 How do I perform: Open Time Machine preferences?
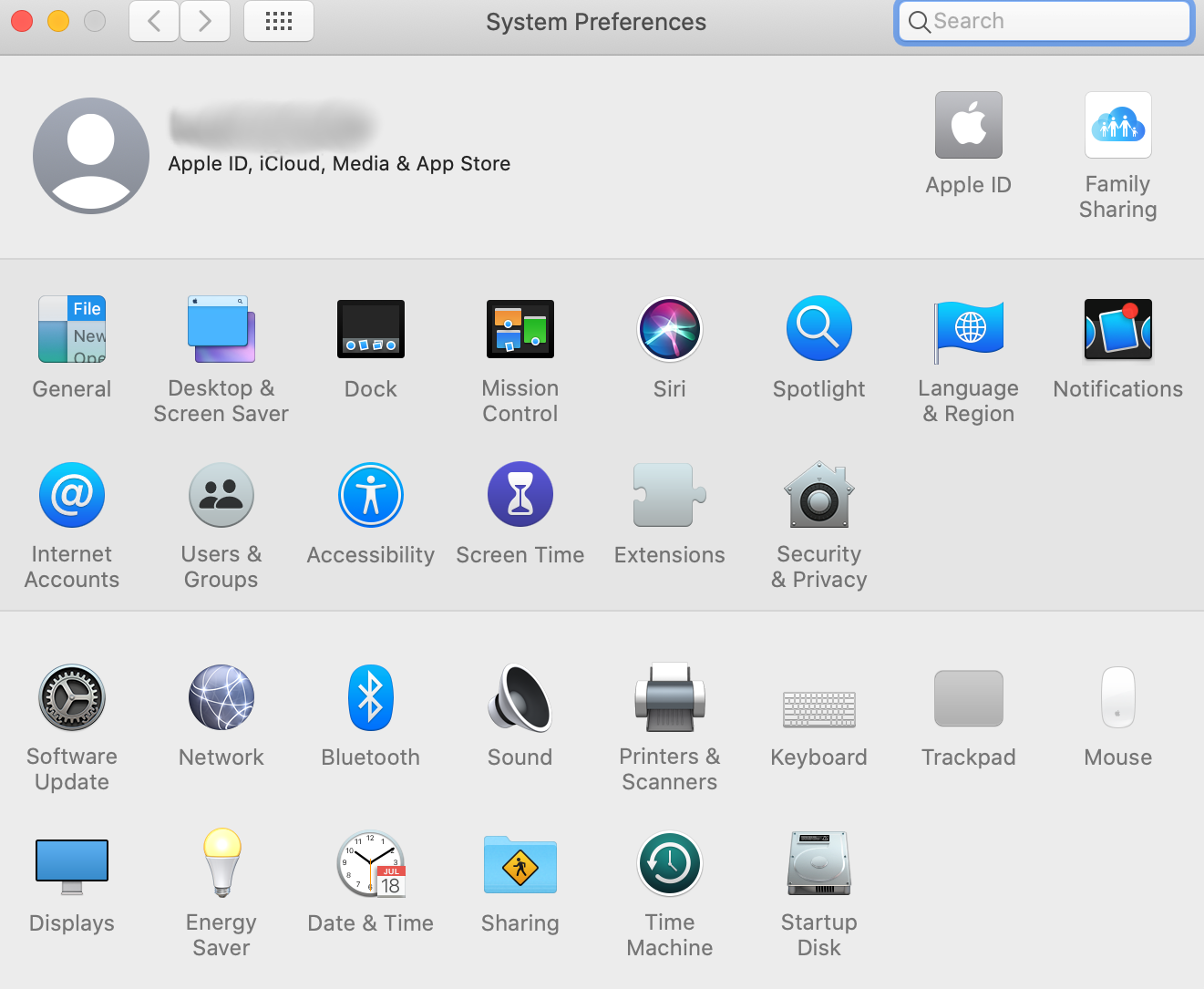(669, 864)
